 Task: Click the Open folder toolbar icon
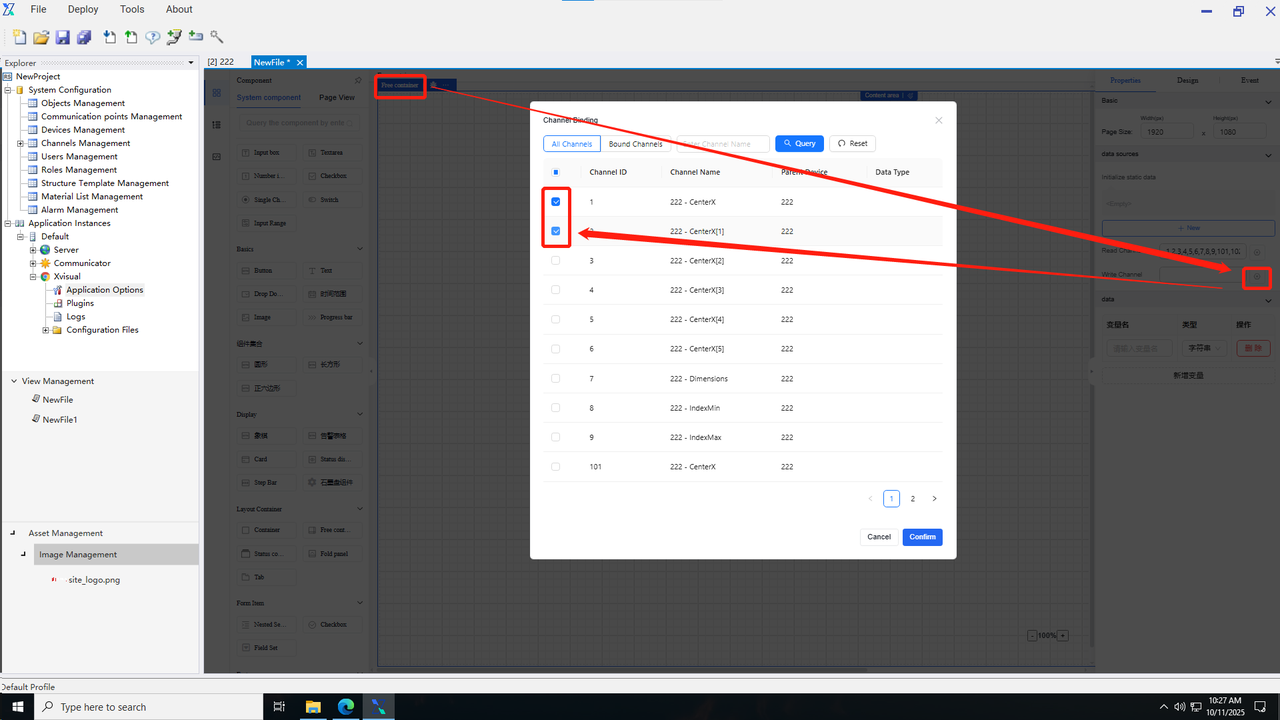(x=41, y=37)
